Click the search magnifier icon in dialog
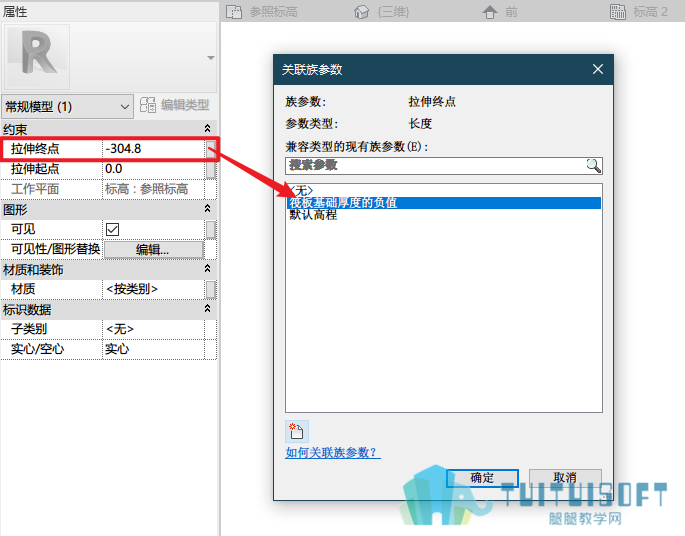 point(593,166)
